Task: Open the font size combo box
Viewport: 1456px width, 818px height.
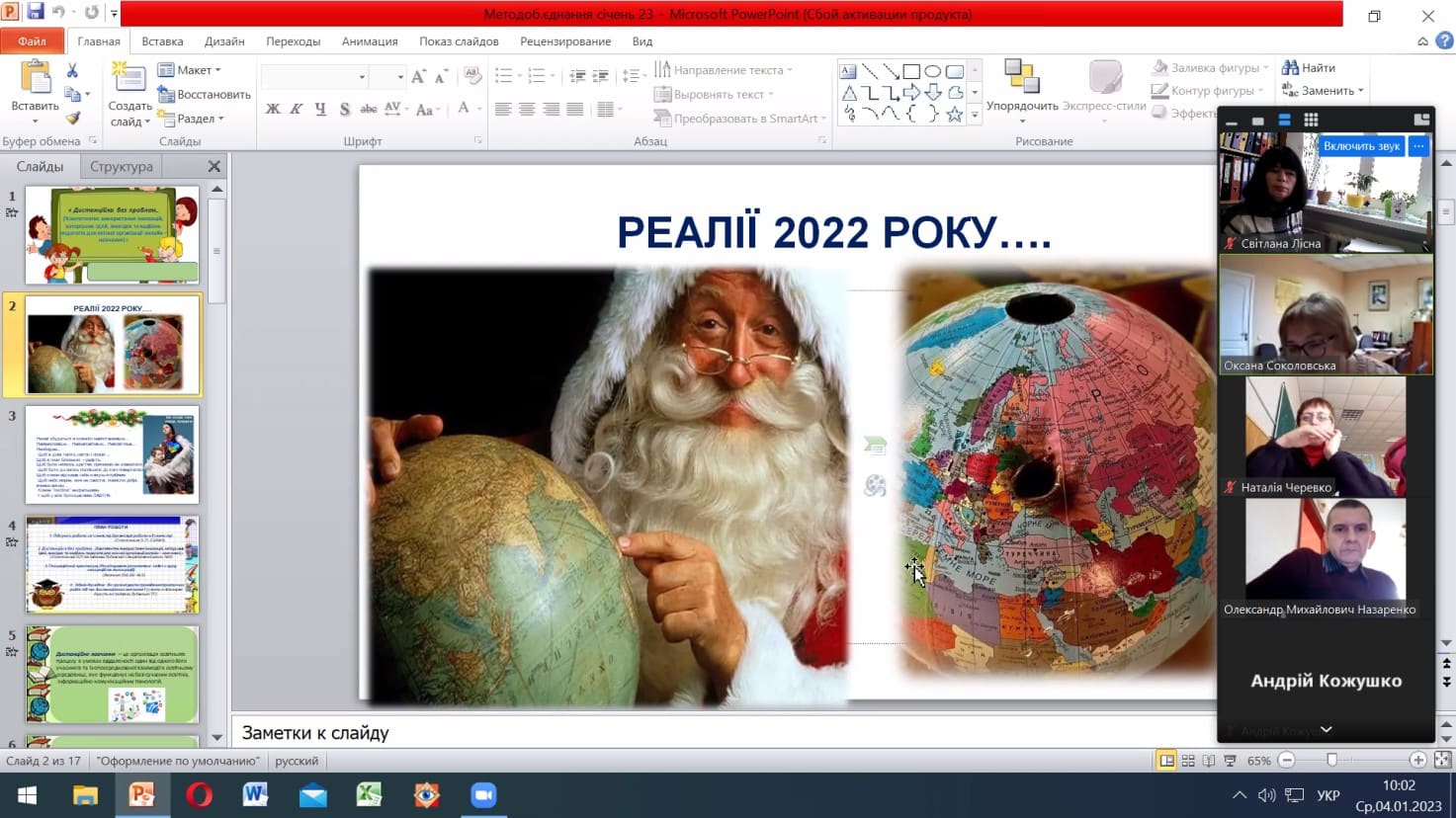Action: (387, 77)
